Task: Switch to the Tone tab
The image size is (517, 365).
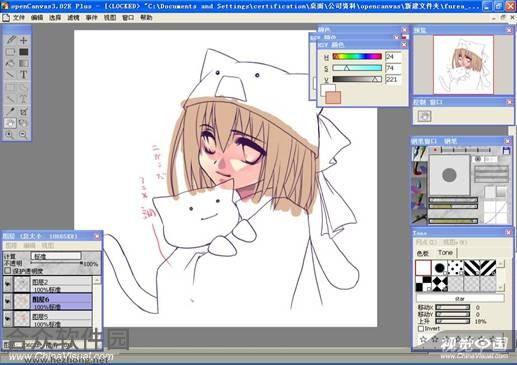Action: pos(446,253)
